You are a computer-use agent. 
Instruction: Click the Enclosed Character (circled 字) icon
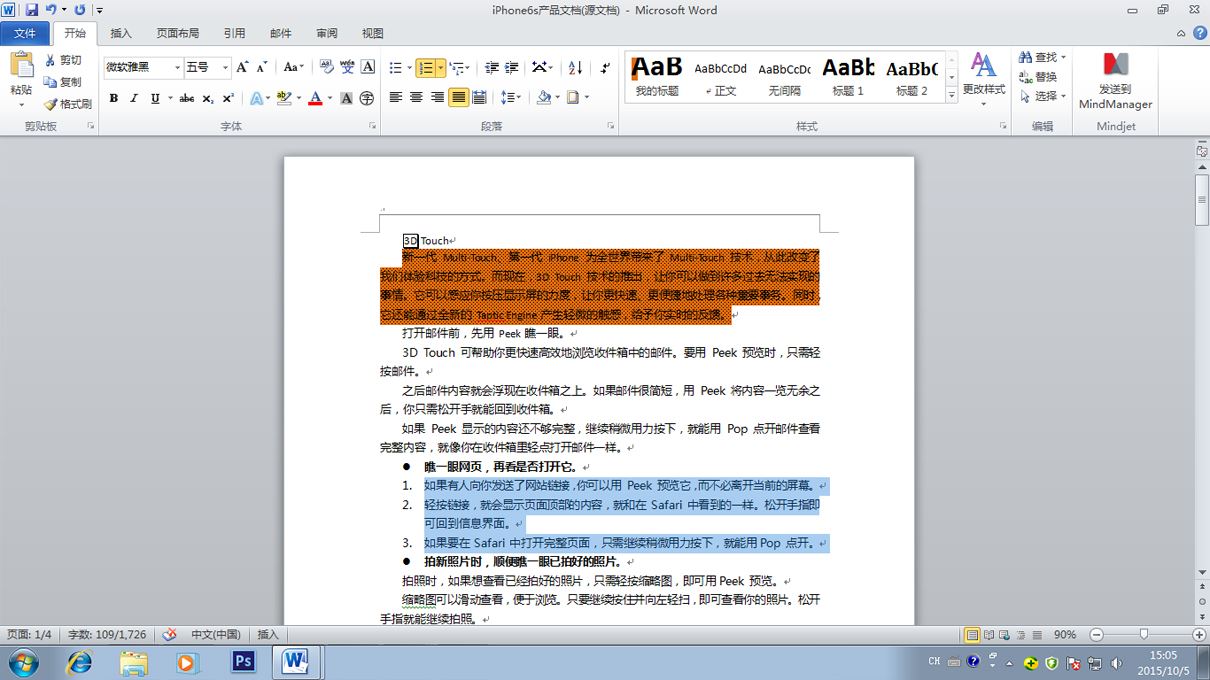(x=367, y=98)
